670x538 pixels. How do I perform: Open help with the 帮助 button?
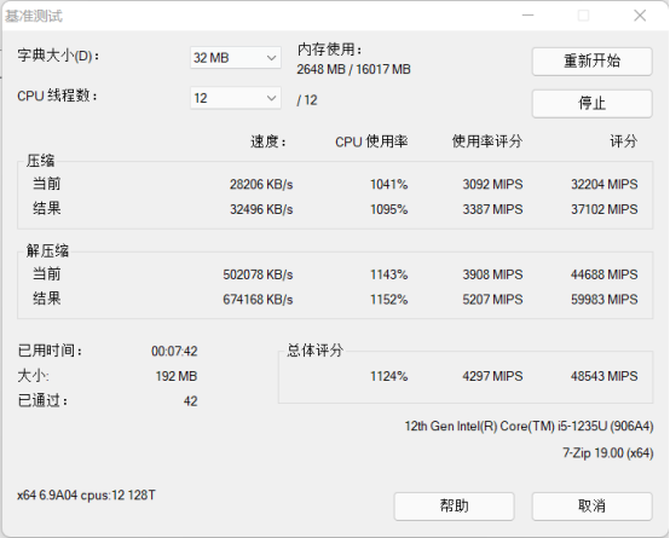(x=453, y=506)
